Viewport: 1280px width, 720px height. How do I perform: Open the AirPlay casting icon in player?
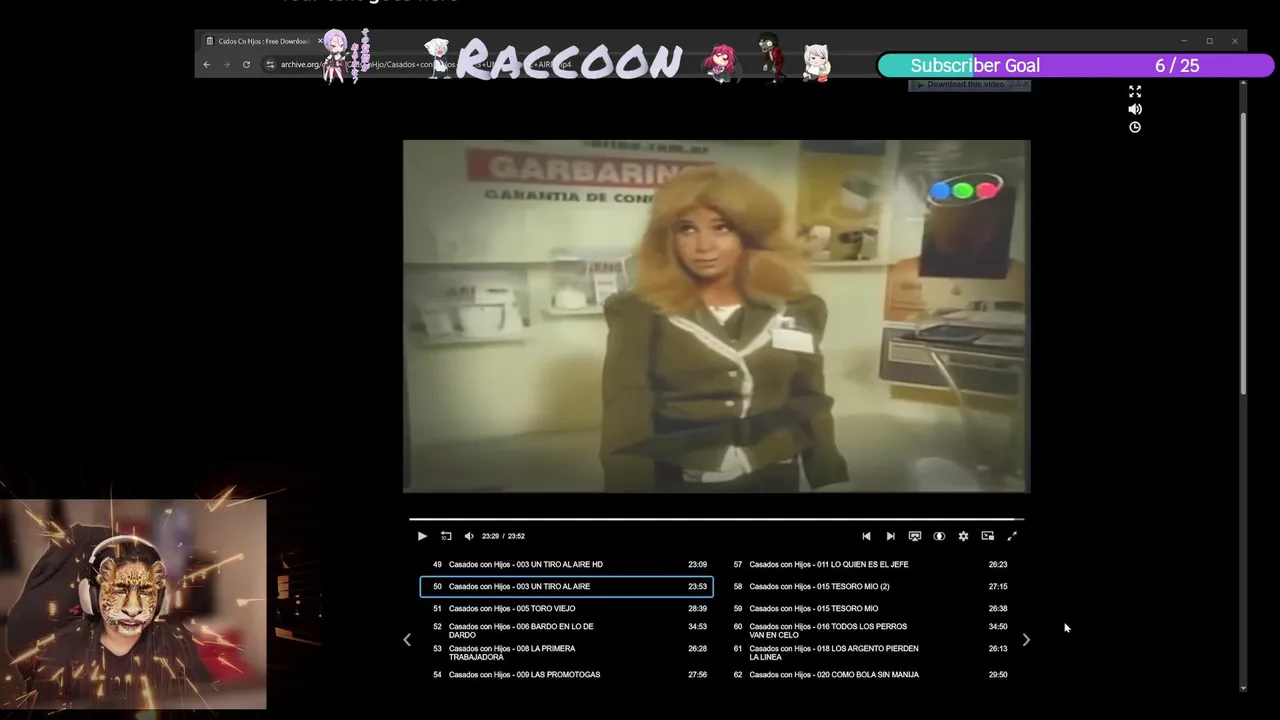coord(914,536)
